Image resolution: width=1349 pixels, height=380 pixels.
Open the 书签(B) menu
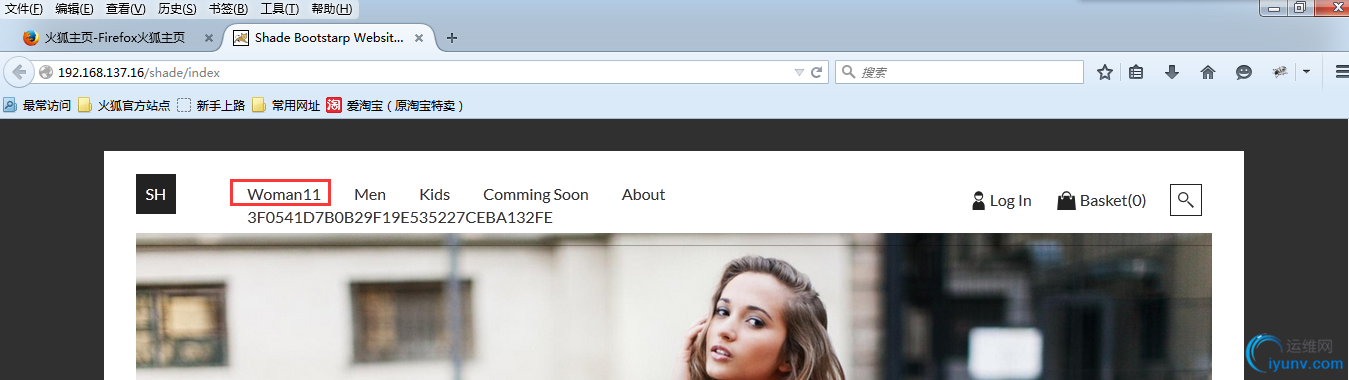pyautogui.click(x=228, y=9)
